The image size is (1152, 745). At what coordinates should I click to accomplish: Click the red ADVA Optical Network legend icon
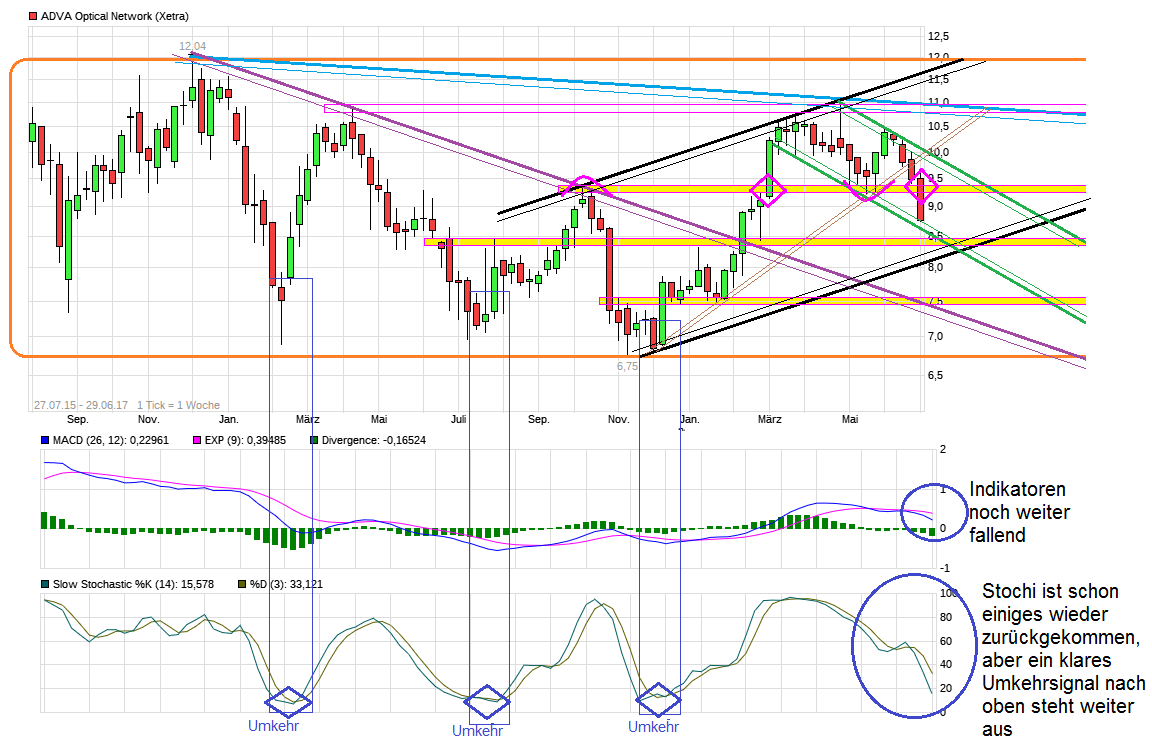[x=31, y=16]
